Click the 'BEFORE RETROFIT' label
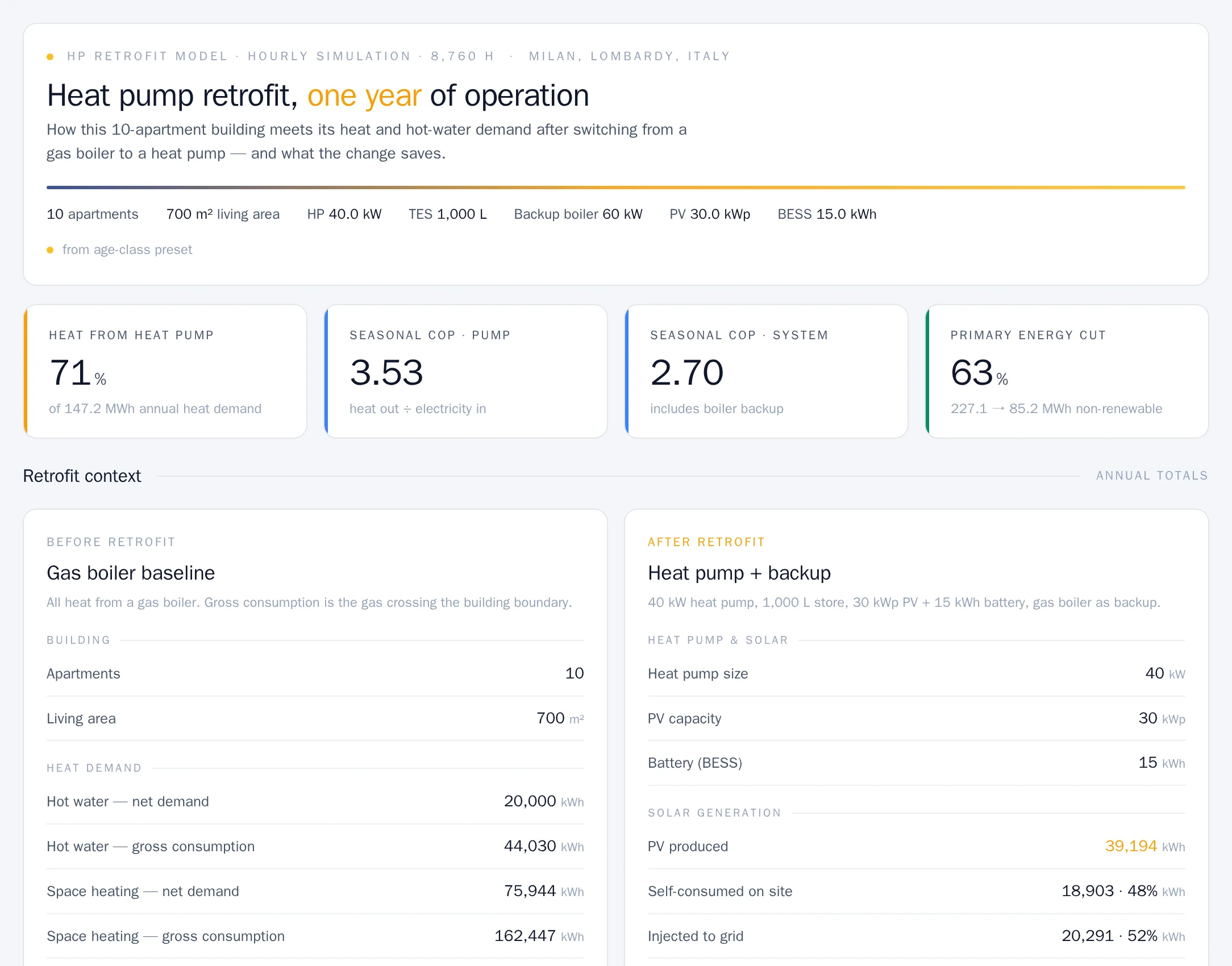 [111, 542]
